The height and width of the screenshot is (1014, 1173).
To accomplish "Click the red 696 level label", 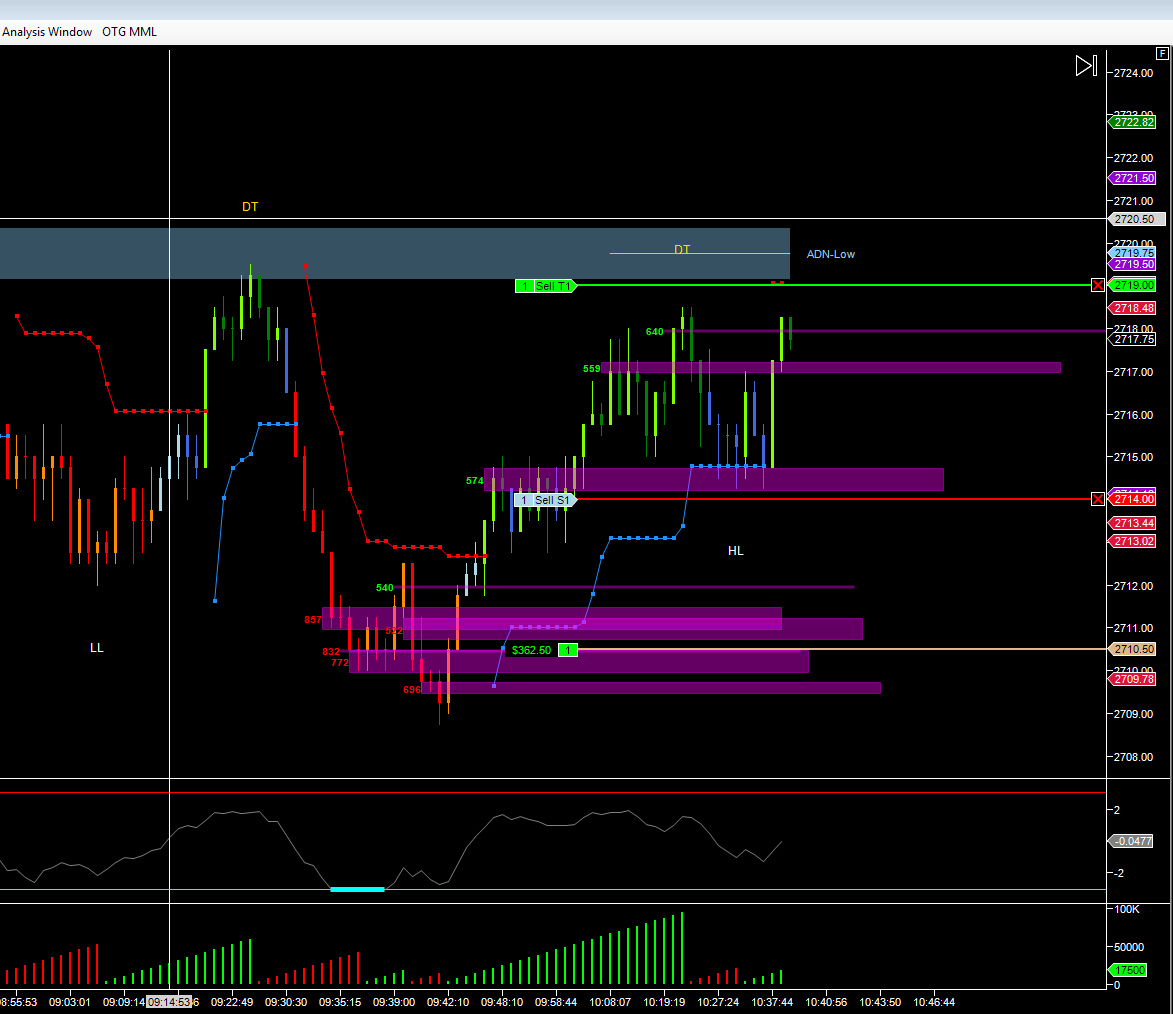I will click(412, 689).
